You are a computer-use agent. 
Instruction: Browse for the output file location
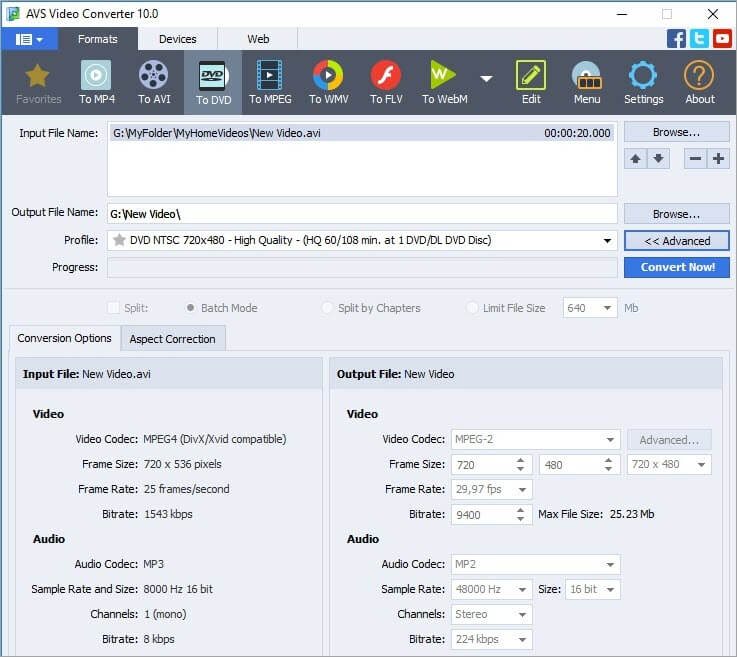coord(676,214)
